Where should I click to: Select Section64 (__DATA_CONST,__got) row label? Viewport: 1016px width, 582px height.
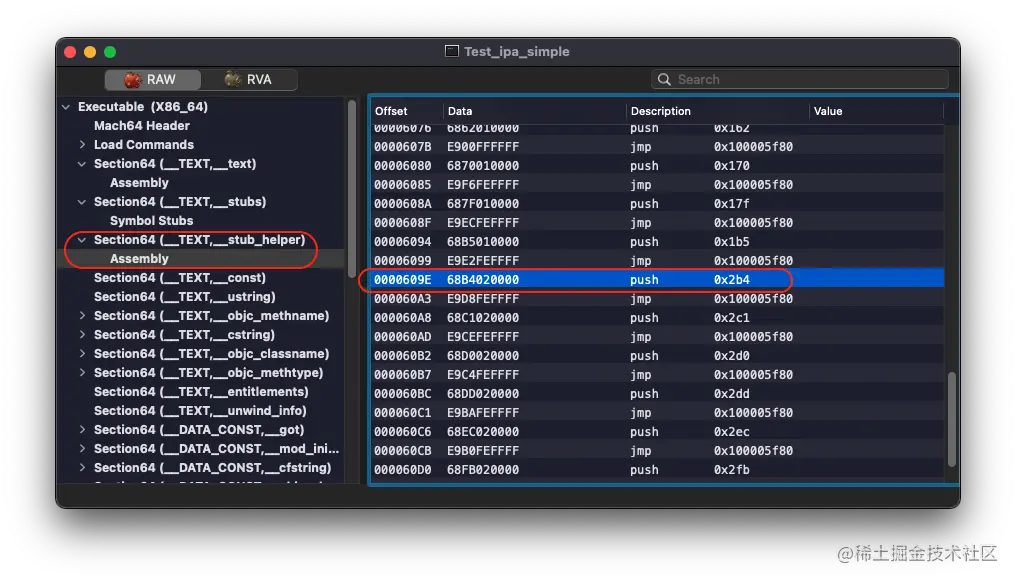(x=199, y=430)
